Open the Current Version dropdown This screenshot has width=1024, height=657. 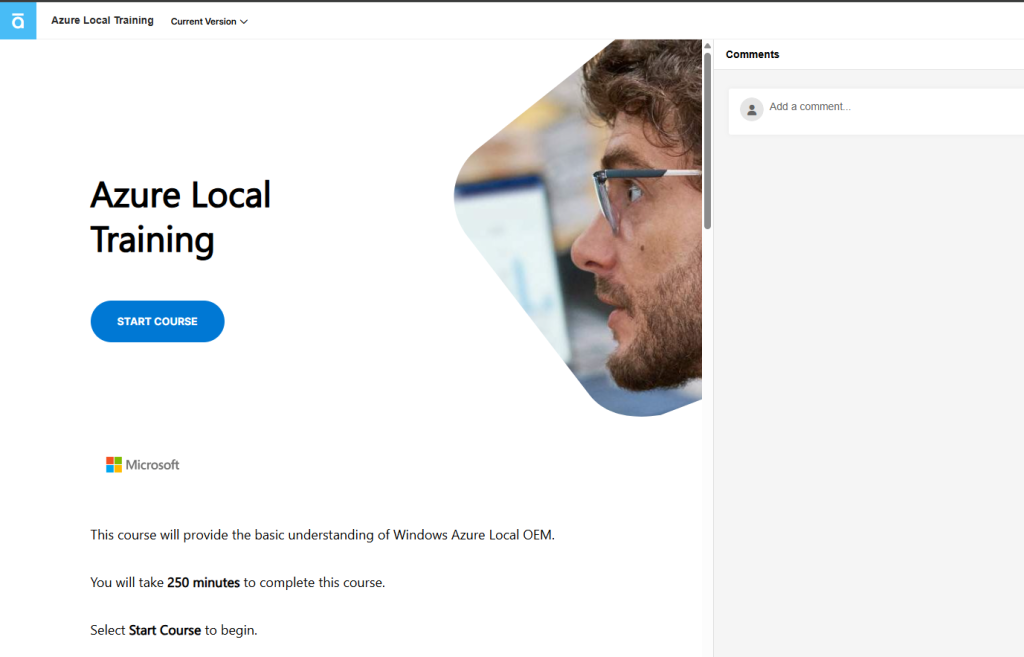coord(209,22)
